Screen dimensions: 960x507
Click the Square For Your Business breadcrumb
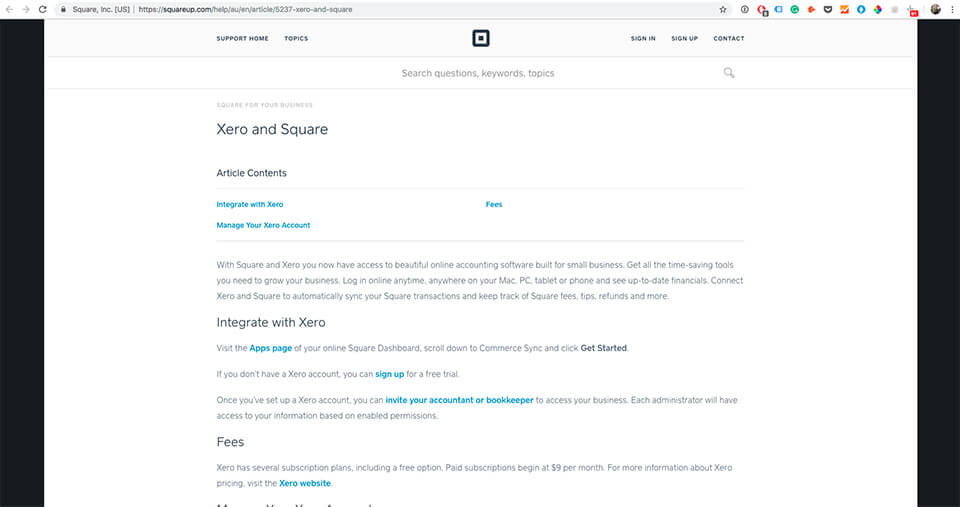click(x=264, y=105)
